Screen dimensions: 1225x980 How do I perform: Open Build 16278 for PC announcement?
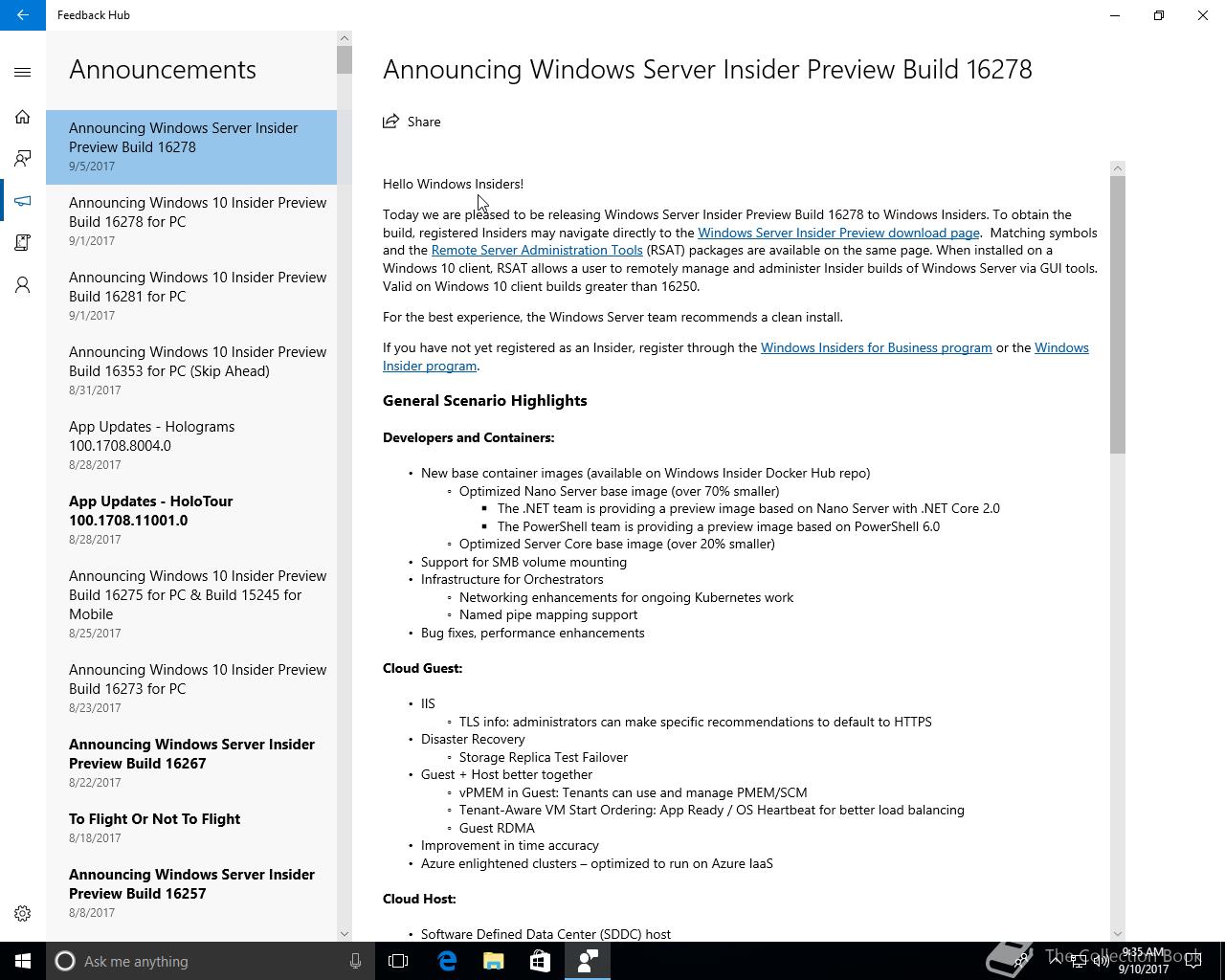(x=191, y=222)
